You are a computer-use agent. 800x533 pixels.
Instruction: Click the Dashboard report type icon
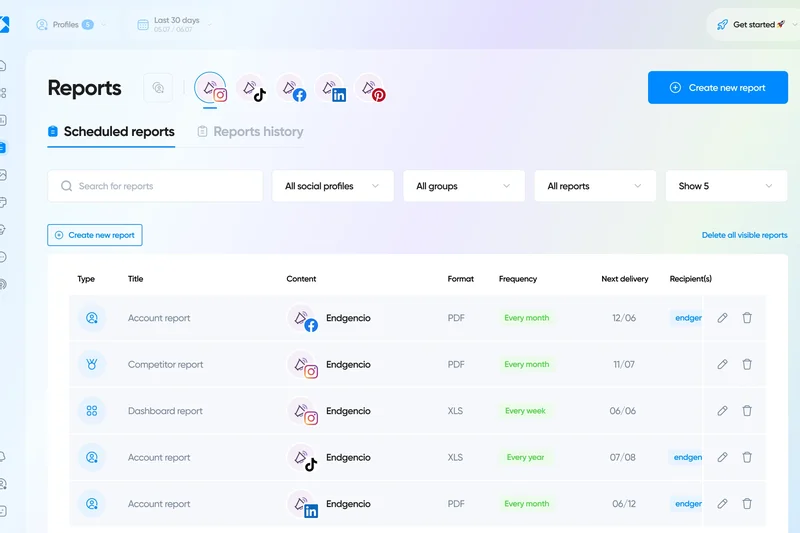pos(91,411)
